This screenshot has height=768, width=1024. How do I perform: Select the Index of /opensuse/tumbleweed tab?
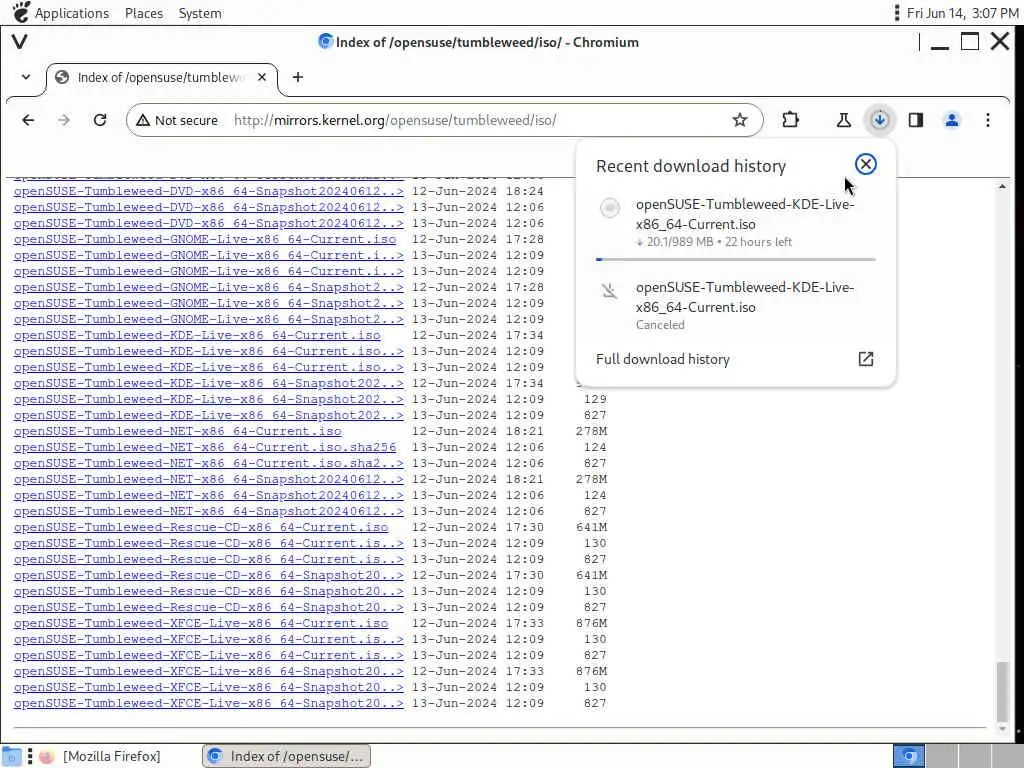pos(162,77)
